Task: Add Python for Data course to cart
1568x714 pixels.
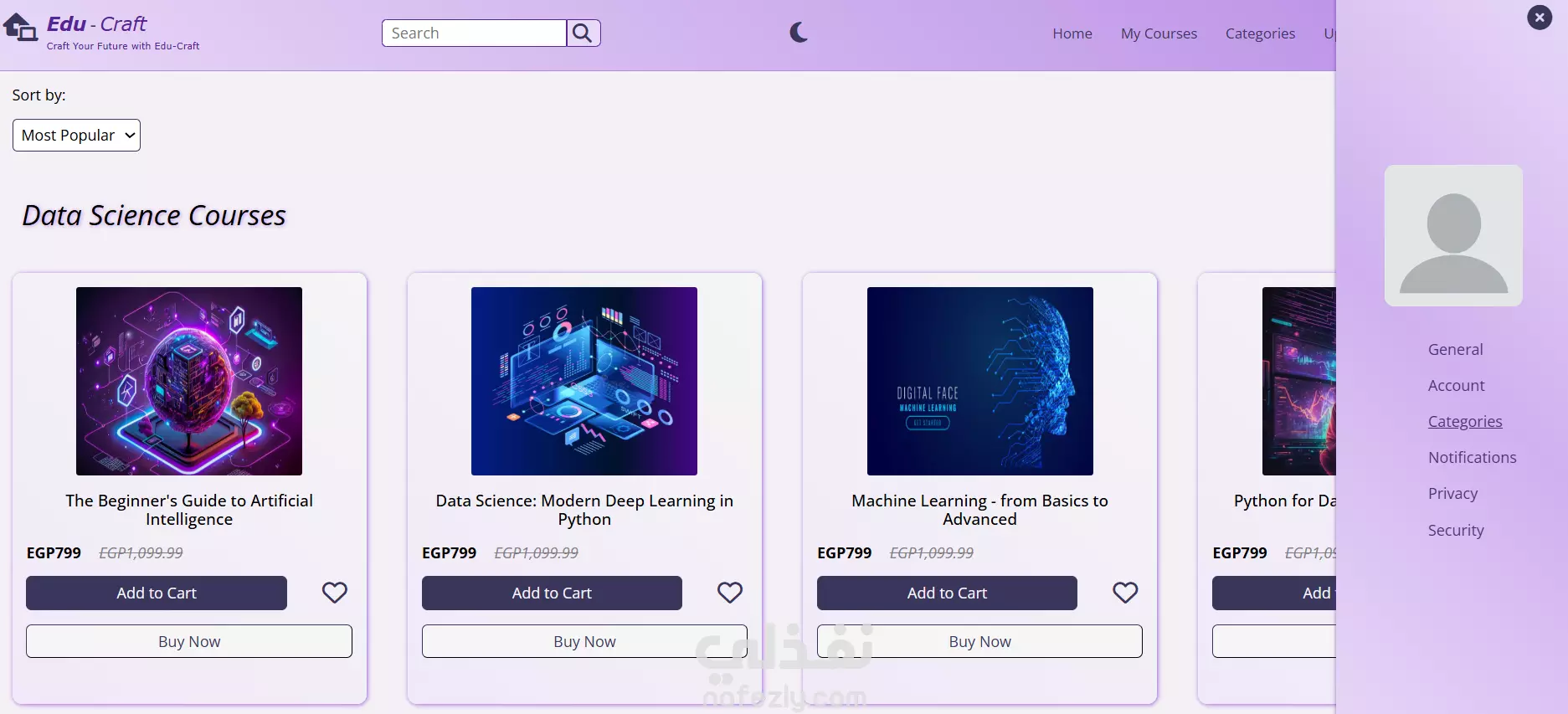Action: coord(1273,593)
